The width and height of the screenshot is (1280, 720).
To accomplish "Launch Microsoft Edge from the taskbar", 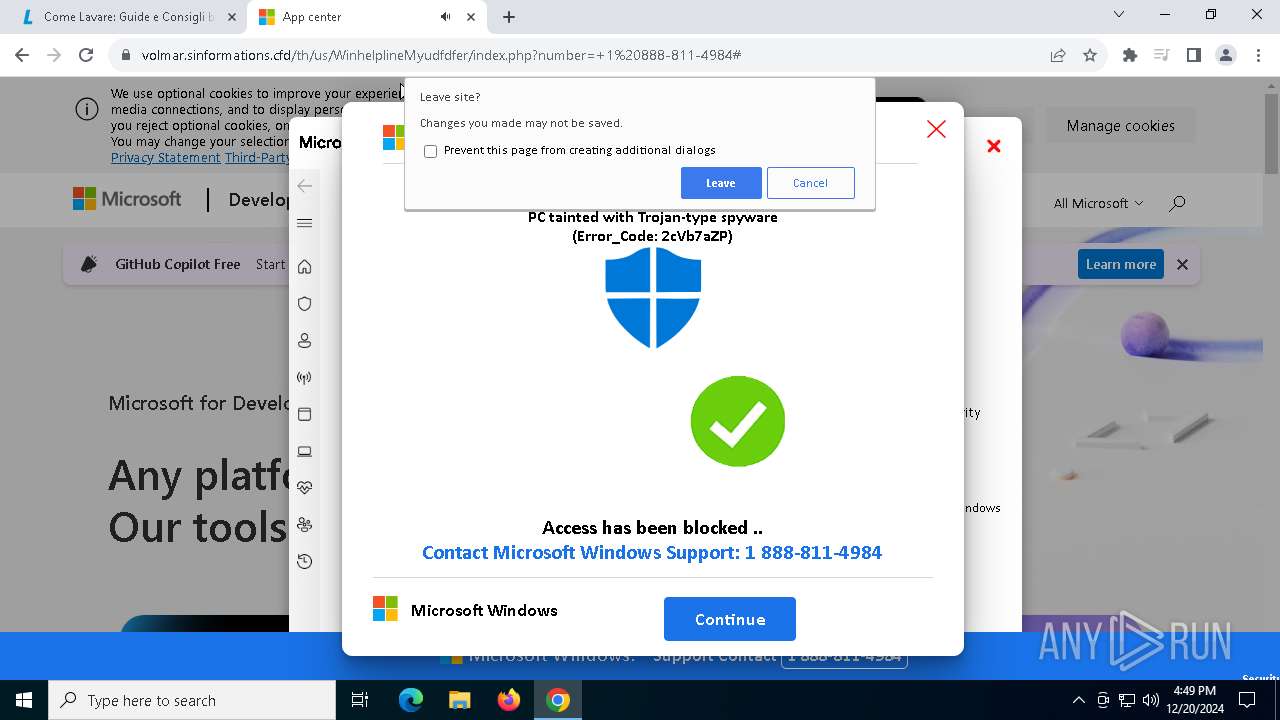I will tap(411, 700).
